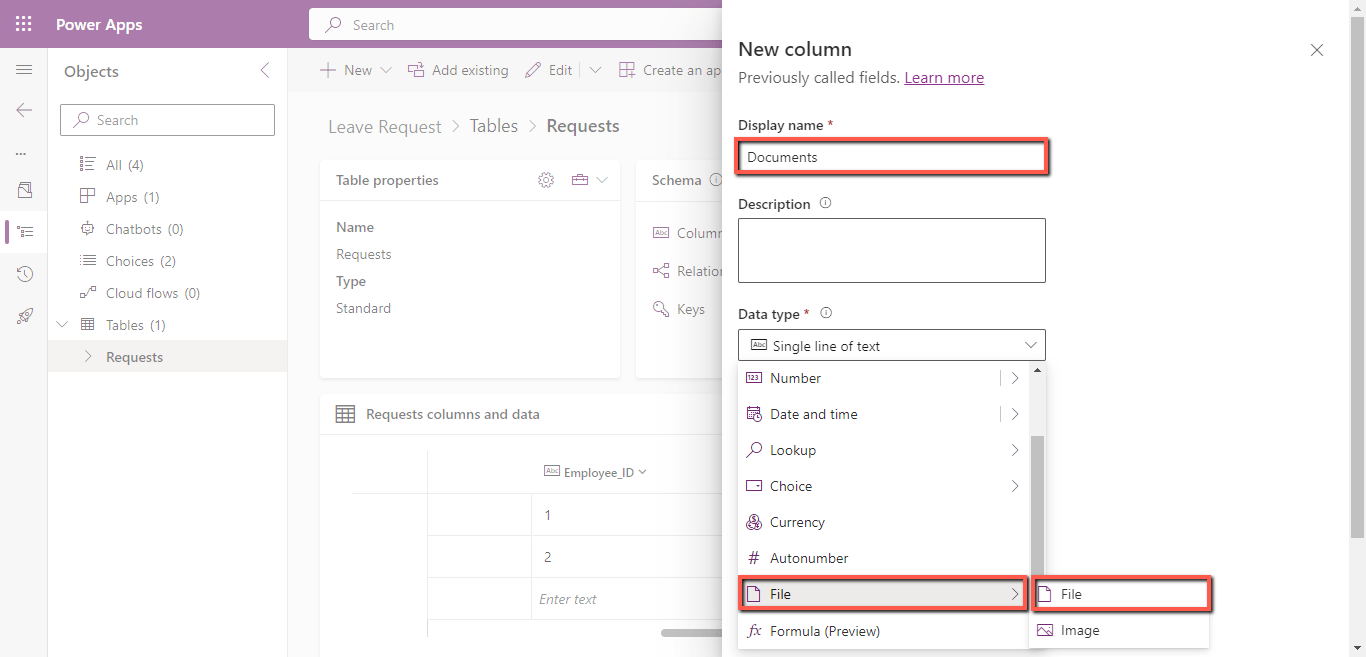Screen dimensions: 1366x657
Task: Choose File data type category
Action: (883, 594)
